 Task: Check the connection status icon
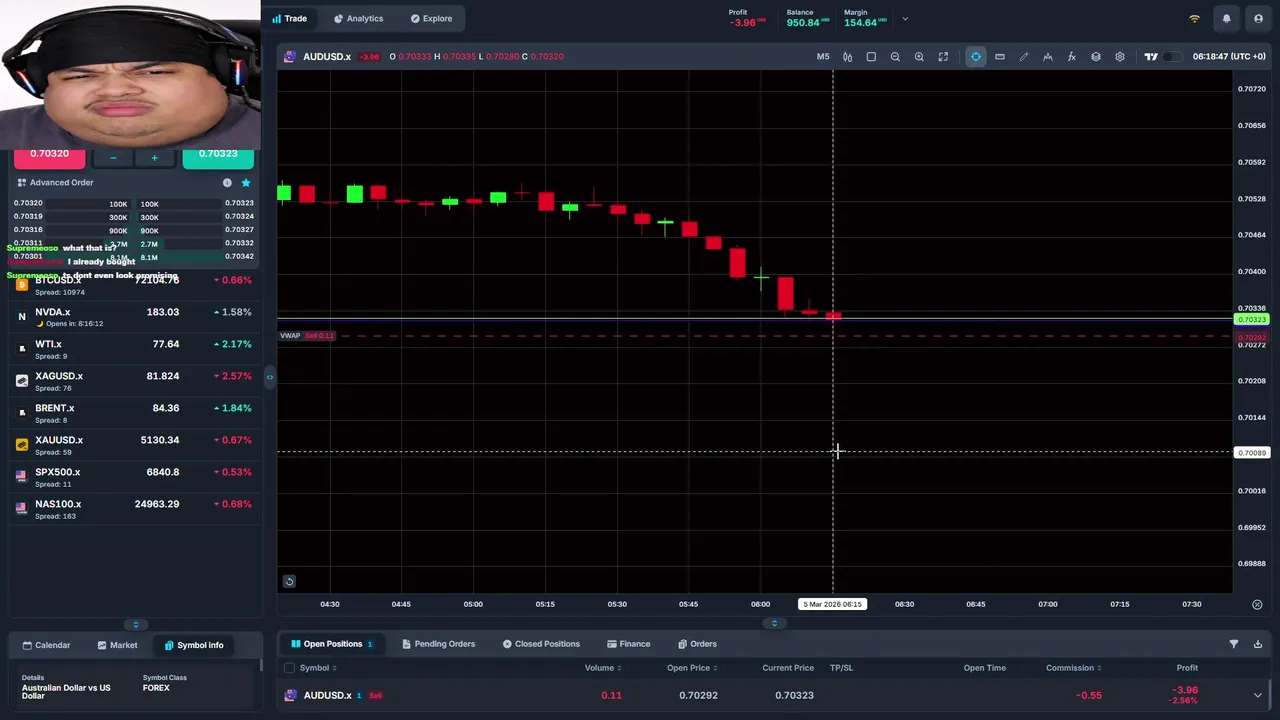tap(1194, 19)
